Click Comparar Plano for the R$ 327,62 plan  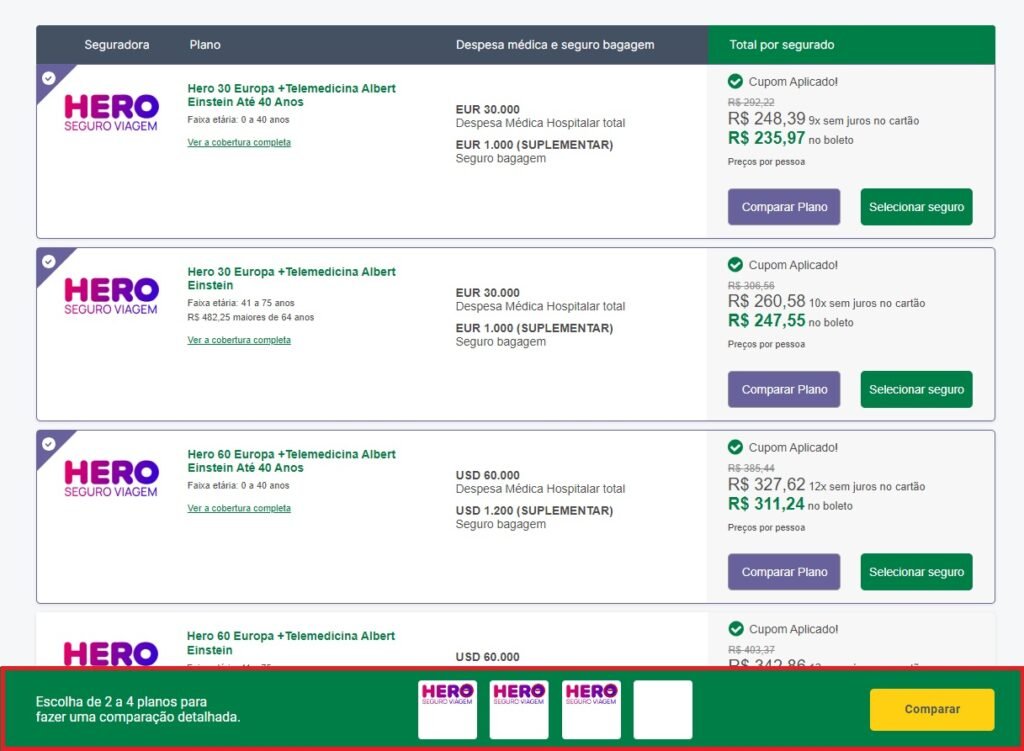coord(784,572)
